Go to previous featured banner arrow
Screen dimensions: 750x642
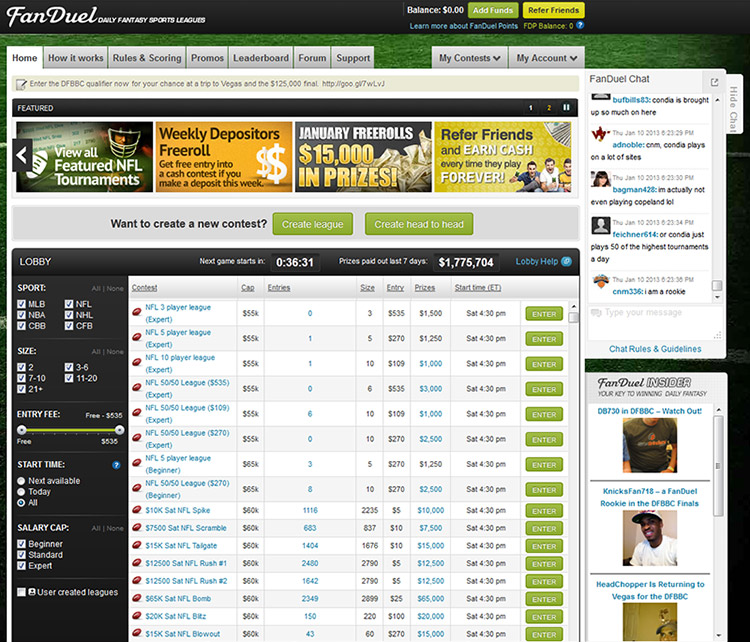click(22, 155)
